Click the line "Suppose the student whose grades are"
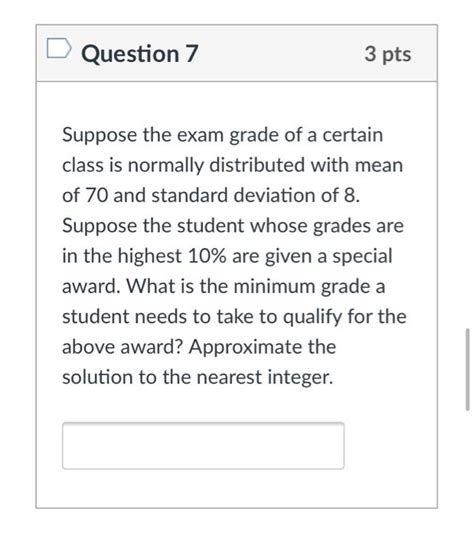The width and height of the screenshot is (474, 536). [233, 226]
